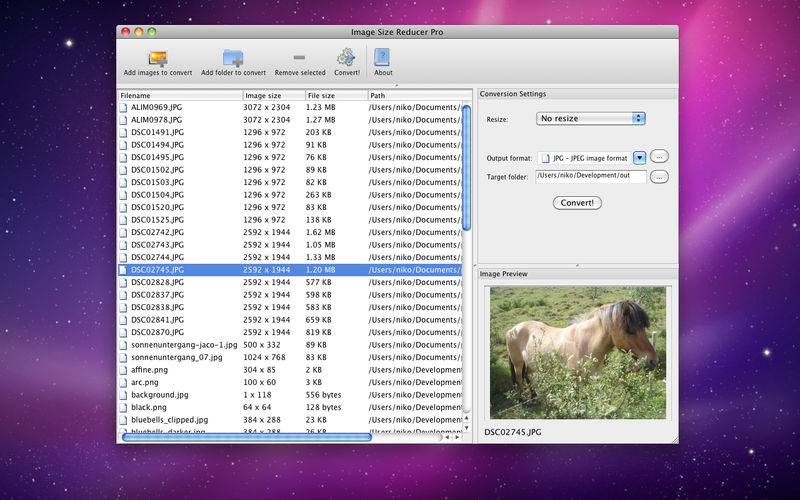Click file icon beside DSC01525.JPG
This screenshot has height=500, width=800.
[123, 220]
